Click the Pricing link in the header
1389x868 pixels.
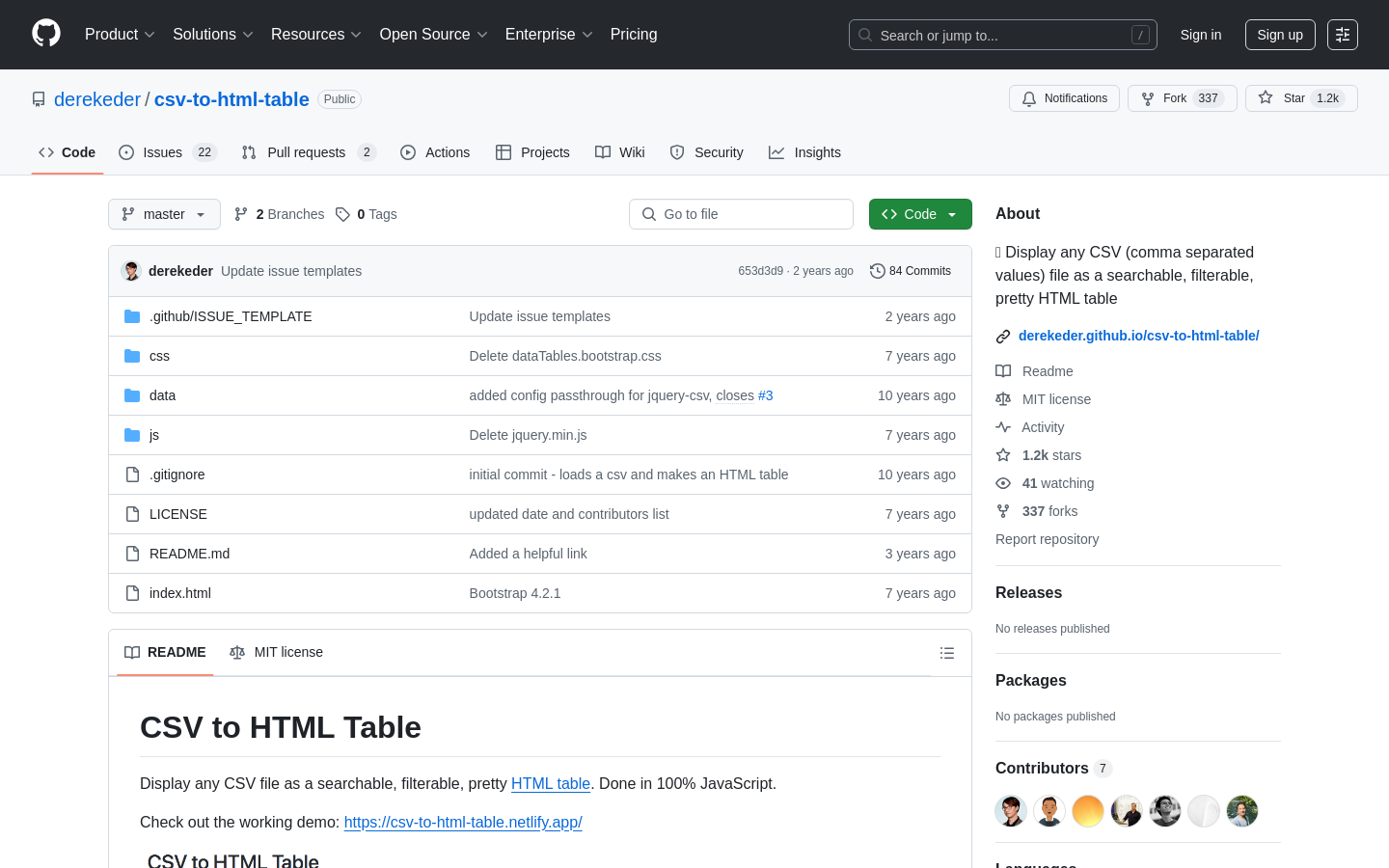(634, 35)
